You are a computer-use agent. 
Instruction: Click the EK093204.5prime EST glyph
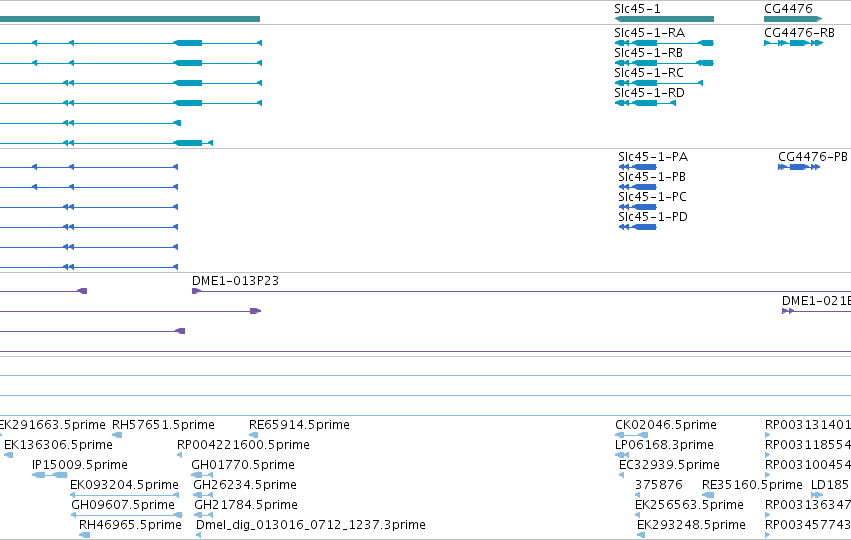tap(125, 495)
